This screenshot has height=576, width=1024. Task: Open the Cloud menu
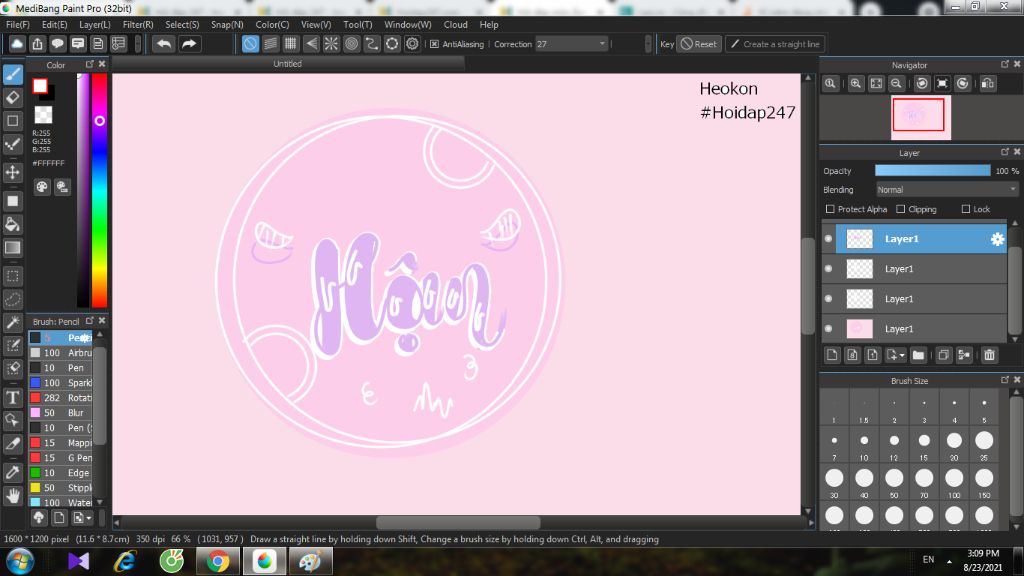click(455, 24)
